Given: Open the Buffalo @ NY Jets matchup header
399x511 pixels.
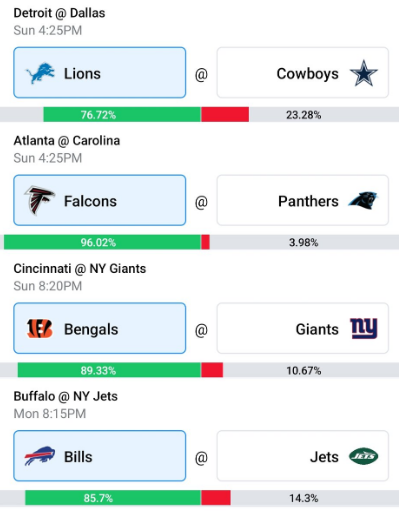Looking at the screenshot, I should click(x=66, y=396).
